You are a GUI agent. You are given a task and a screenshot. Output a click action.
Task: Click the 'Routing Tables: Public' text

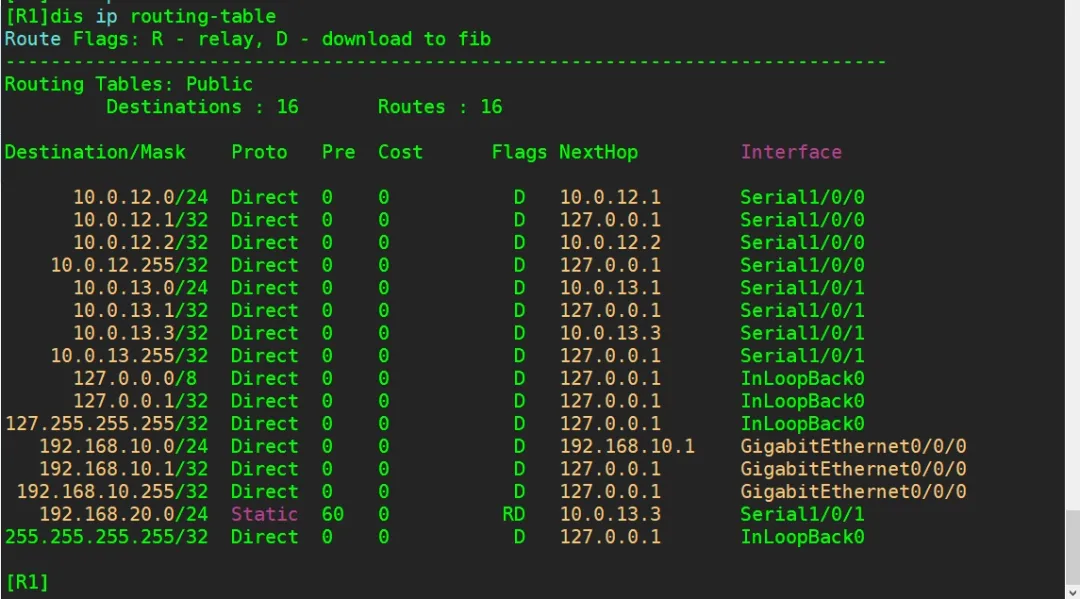click(x=129, y=84)
